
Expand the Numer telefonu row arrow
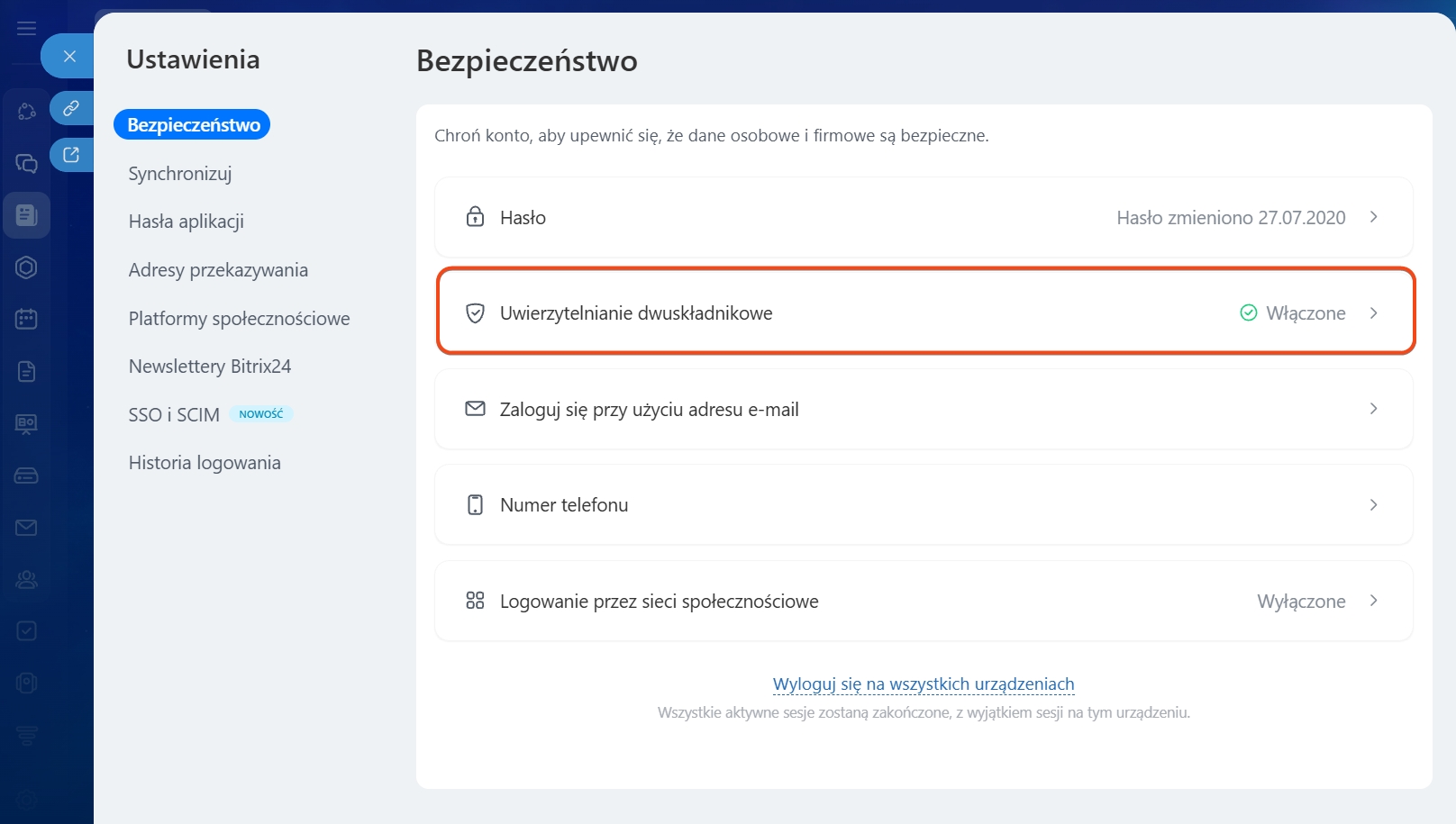1373,505
